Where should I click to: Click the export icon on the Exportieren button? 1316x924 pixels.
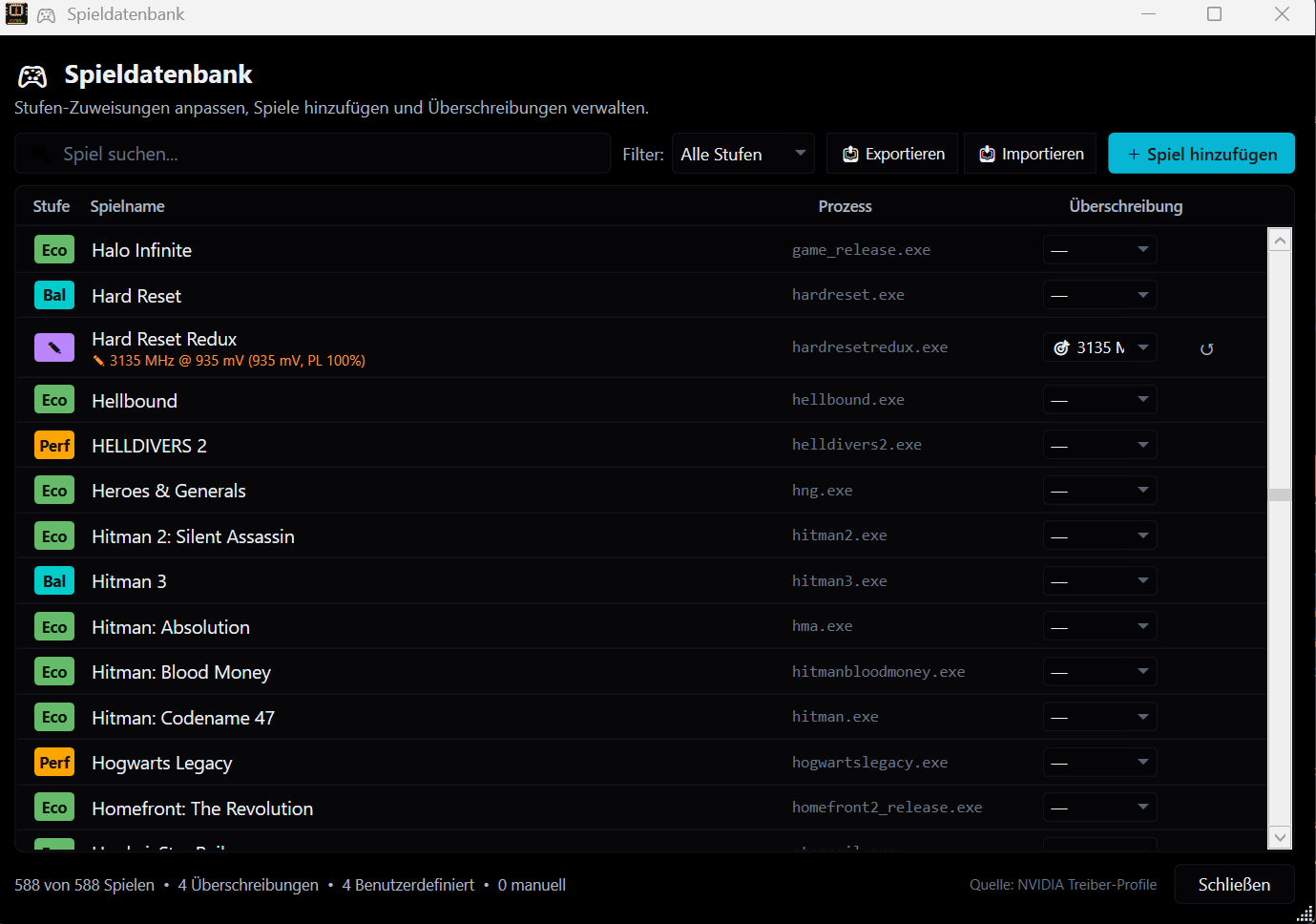point(849,153)
